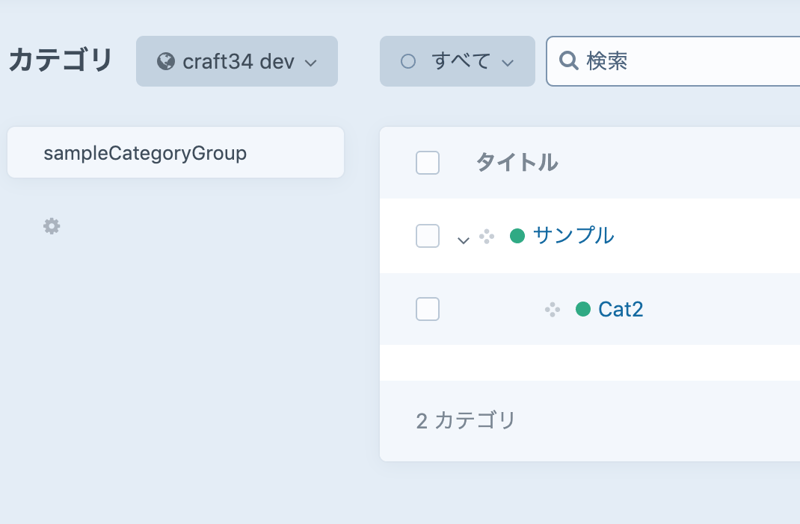This screenshot has height=524, width=800.
Task: Click the move handle icon for サンプル
Action: (486, 237)
